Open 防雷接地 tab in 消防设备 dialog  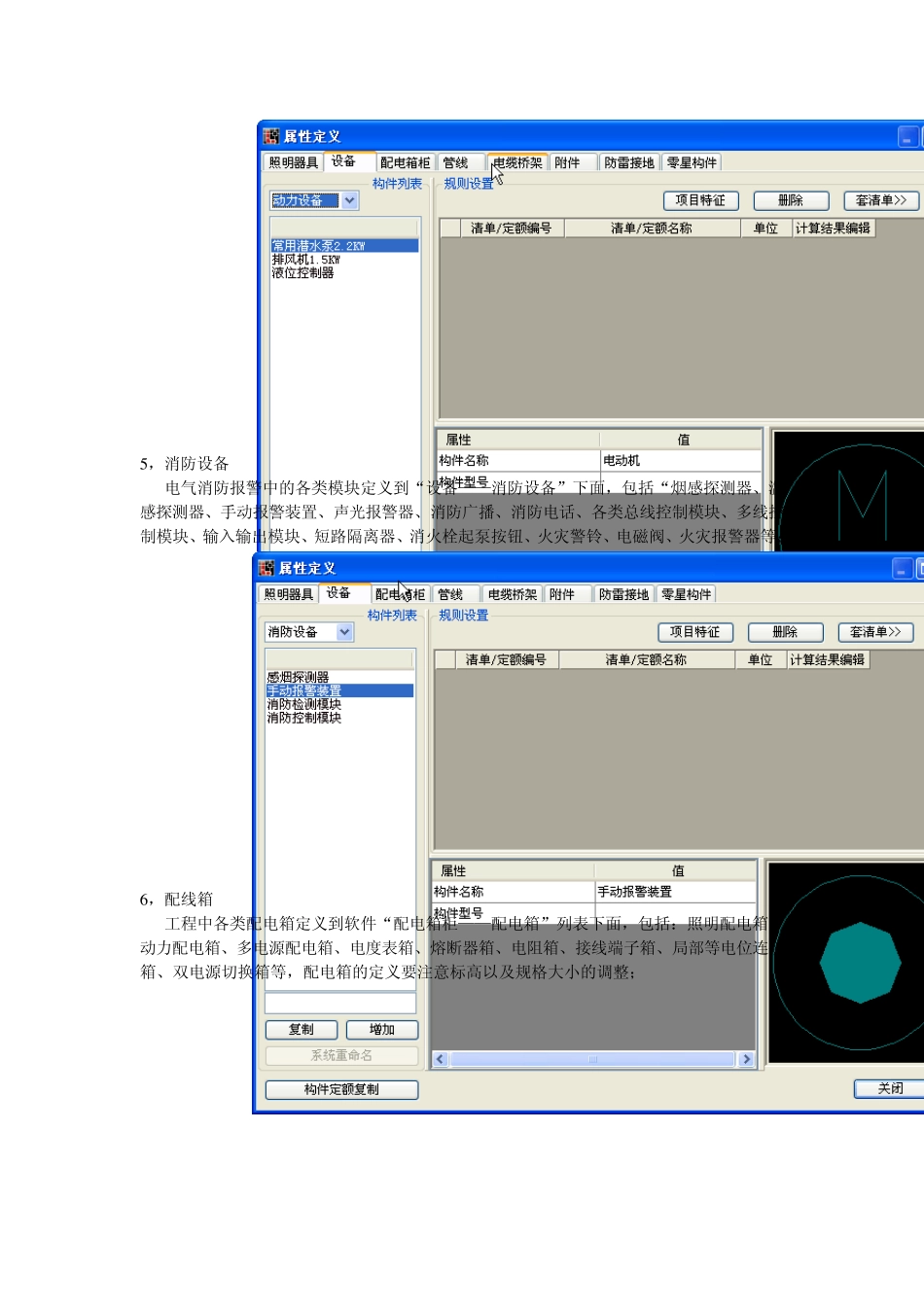[x=623, y=595]
